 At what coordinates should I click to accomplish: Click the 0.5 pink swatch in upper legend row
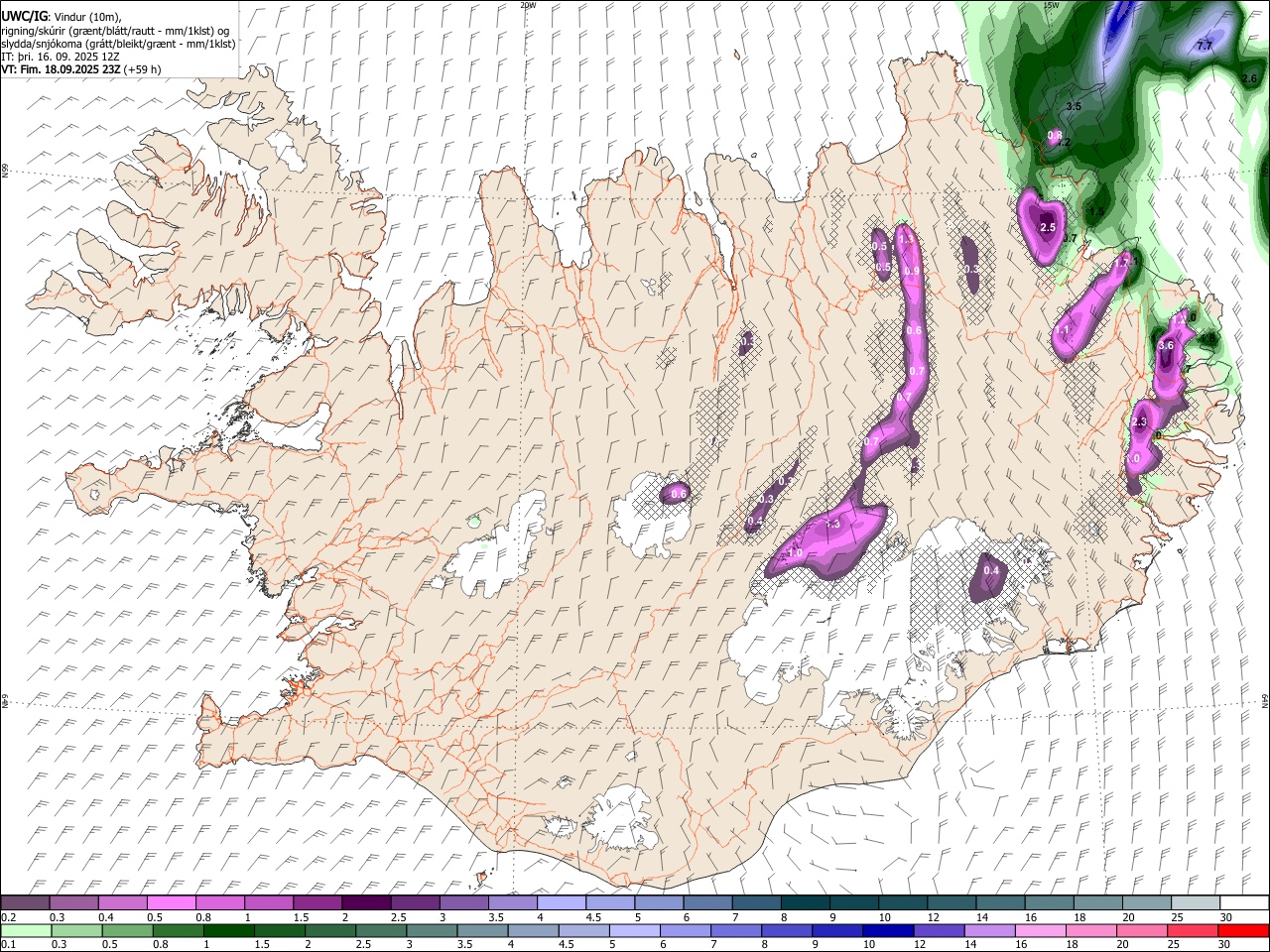coord(171,902)
